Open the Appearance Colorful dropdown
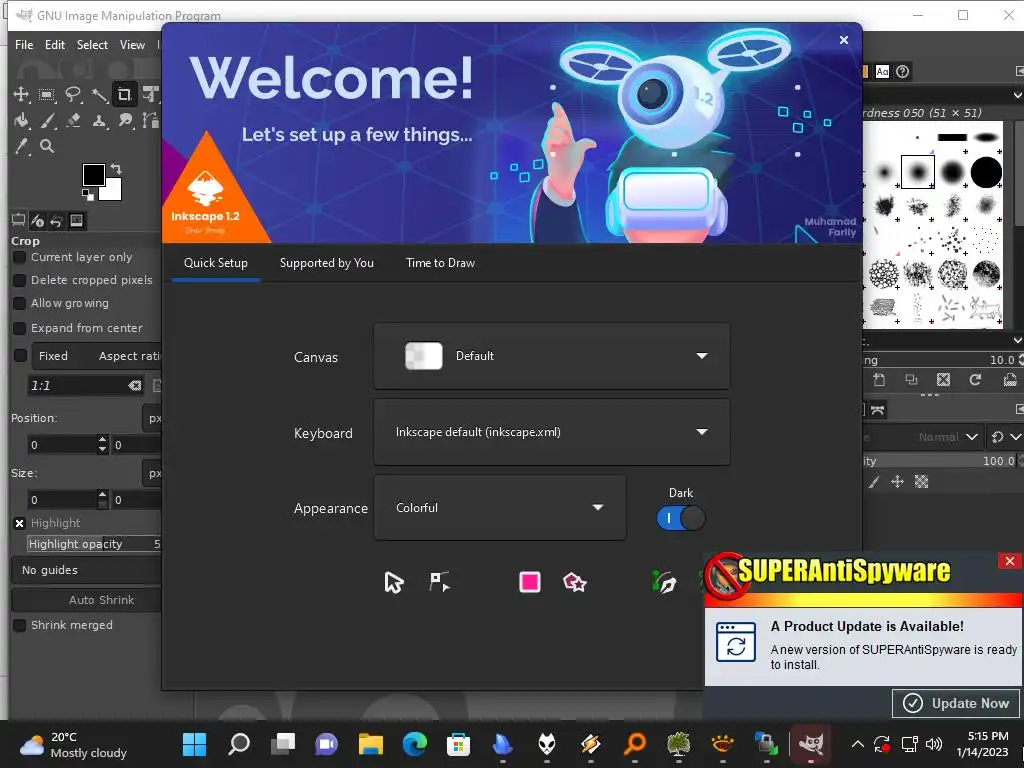The image size is (1024, 768). [500, 508]
